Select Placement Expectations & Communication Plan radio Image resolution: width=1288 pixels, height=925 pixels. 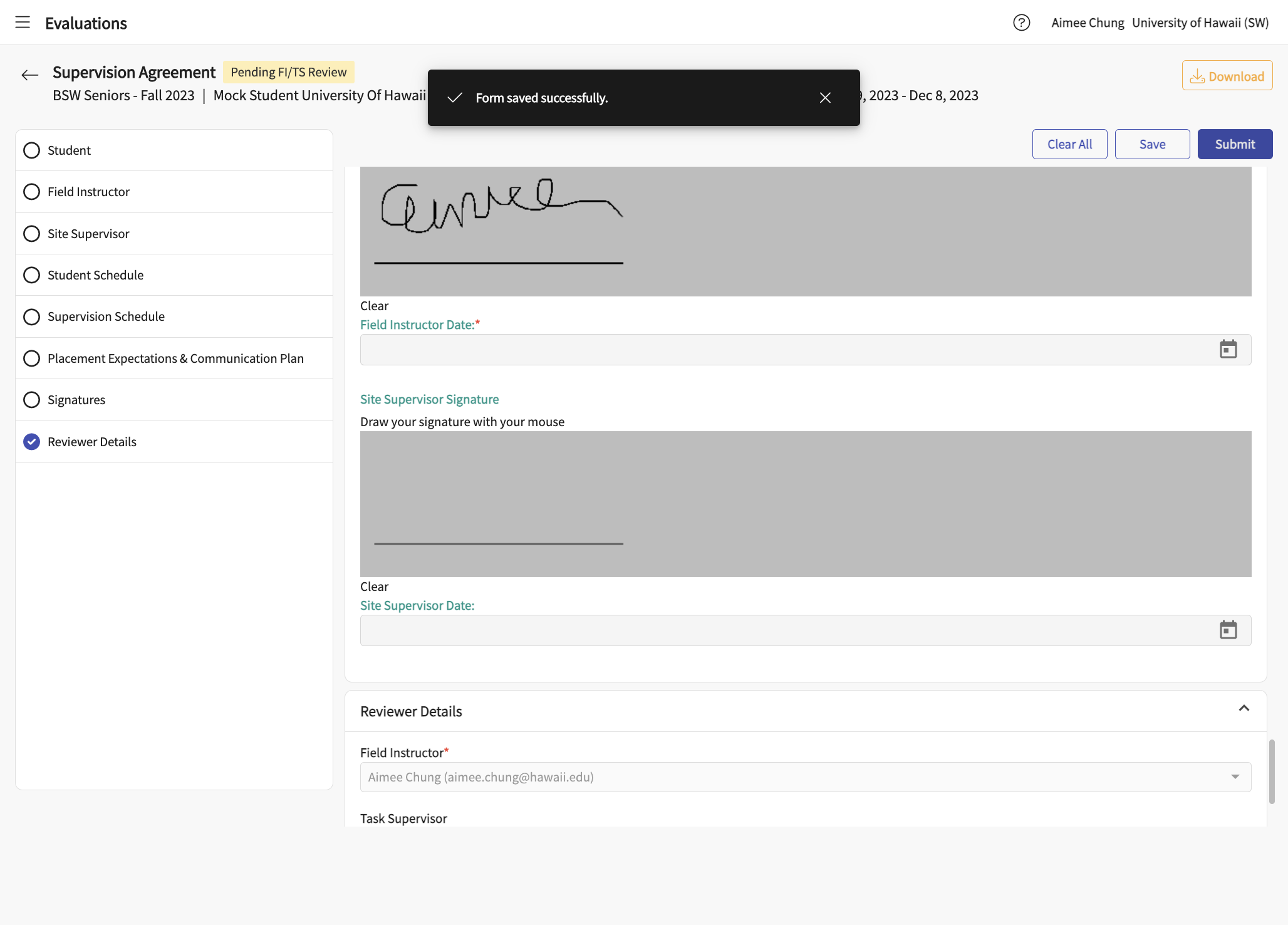[x=31, y=358]
